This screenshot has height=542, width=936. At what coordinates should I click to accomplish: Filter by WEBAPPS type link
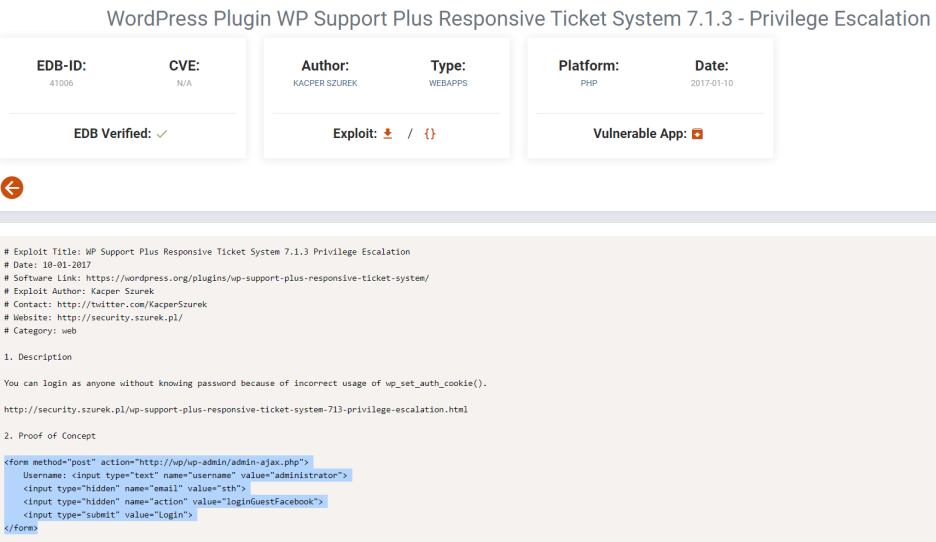(448, 83)
